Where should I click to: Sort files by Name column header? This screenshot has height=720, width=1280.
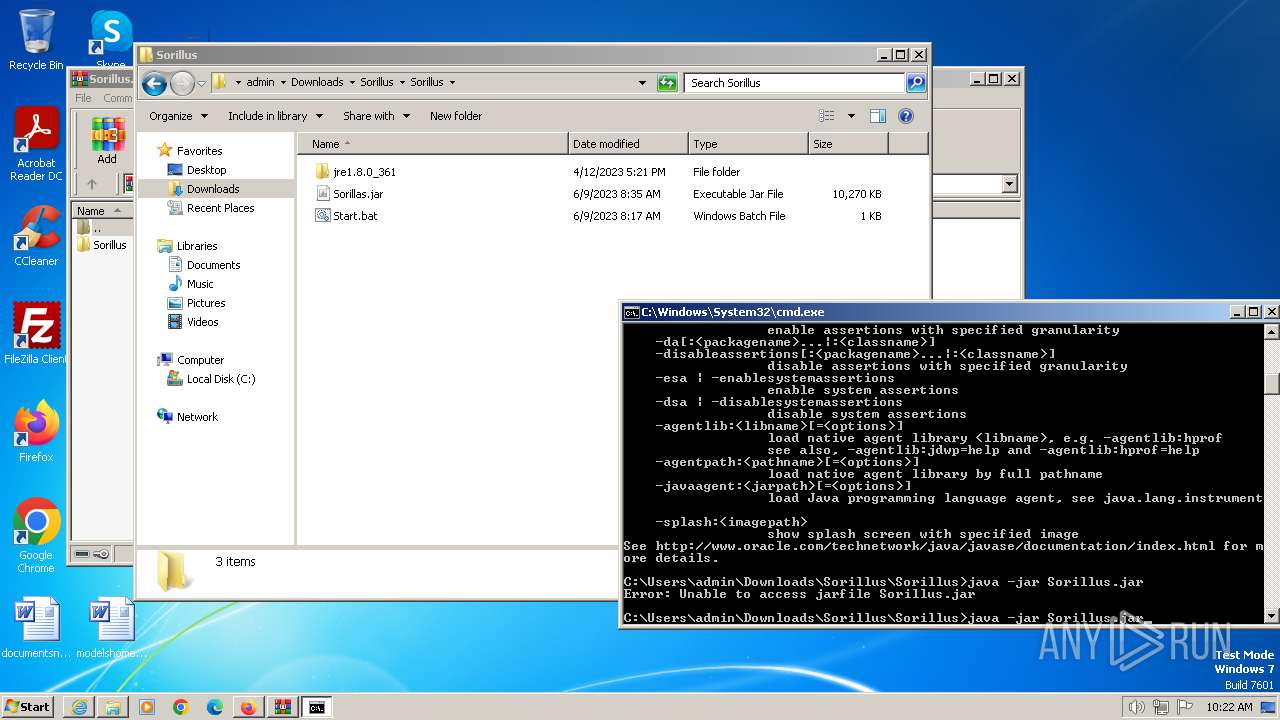click(x=432, y=144)
